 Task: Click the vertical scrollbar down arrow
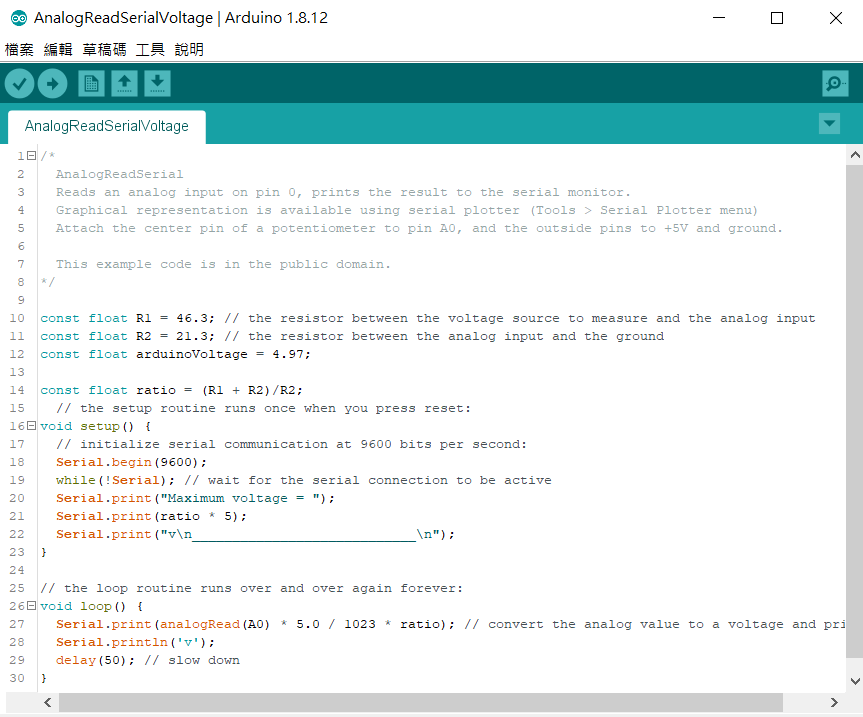click(x=854, y=680)
